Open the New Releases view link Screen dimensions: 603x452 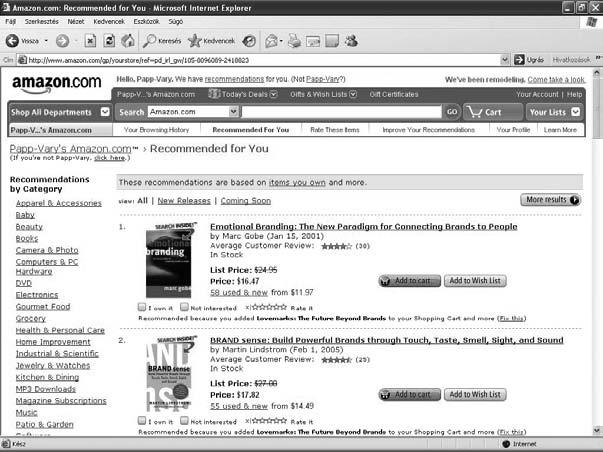[x=184, y=201]
